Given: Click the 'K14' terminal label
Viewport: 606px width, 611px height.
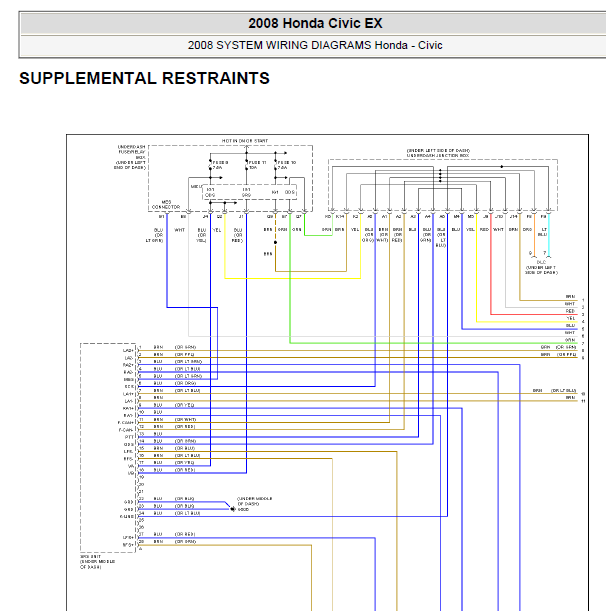Looking at the screenshot, I should pyautogui.click(x=340, y=216).
